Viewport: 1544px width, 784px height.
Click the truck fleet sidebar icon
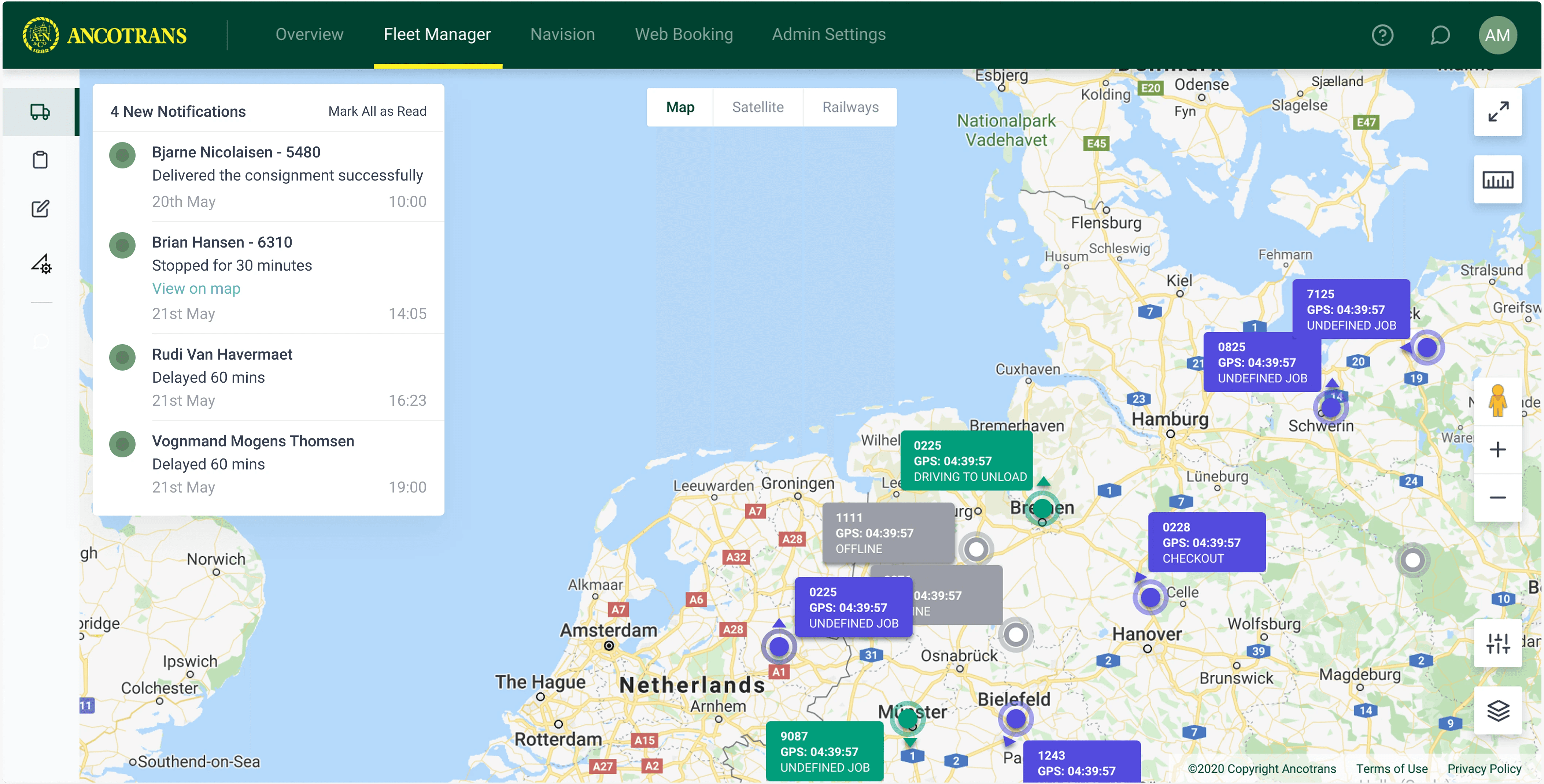[x=40, y=112]
